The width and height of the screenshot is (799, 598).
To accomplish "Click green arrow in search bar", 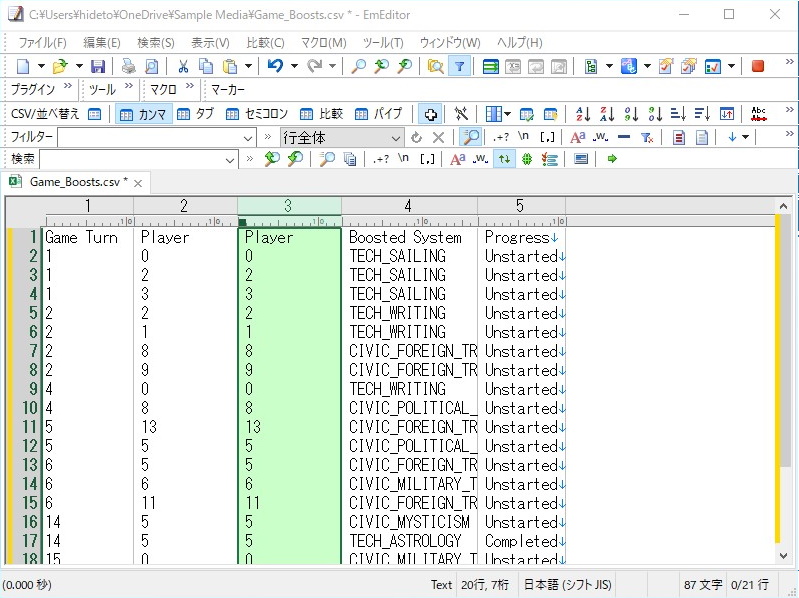I will coord(612,159).
